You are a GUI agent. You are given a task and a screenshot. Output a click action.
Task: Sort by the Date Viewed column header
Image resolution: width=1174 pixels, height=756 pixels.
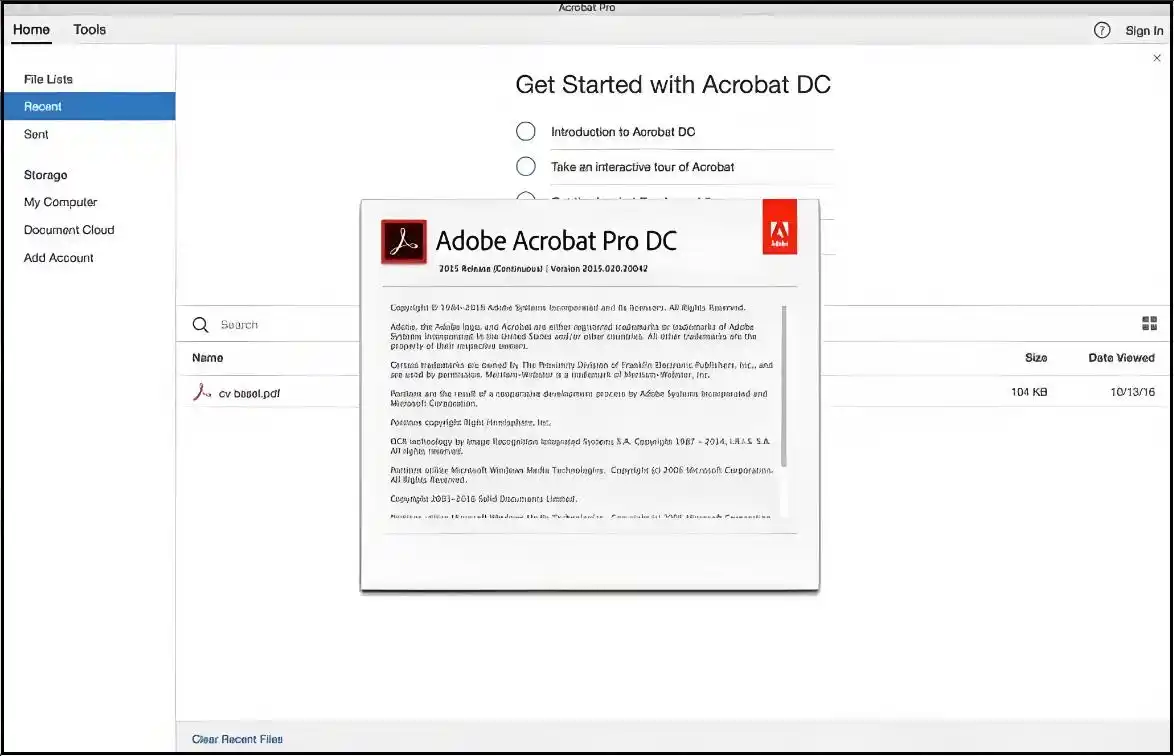(1122, 358)
